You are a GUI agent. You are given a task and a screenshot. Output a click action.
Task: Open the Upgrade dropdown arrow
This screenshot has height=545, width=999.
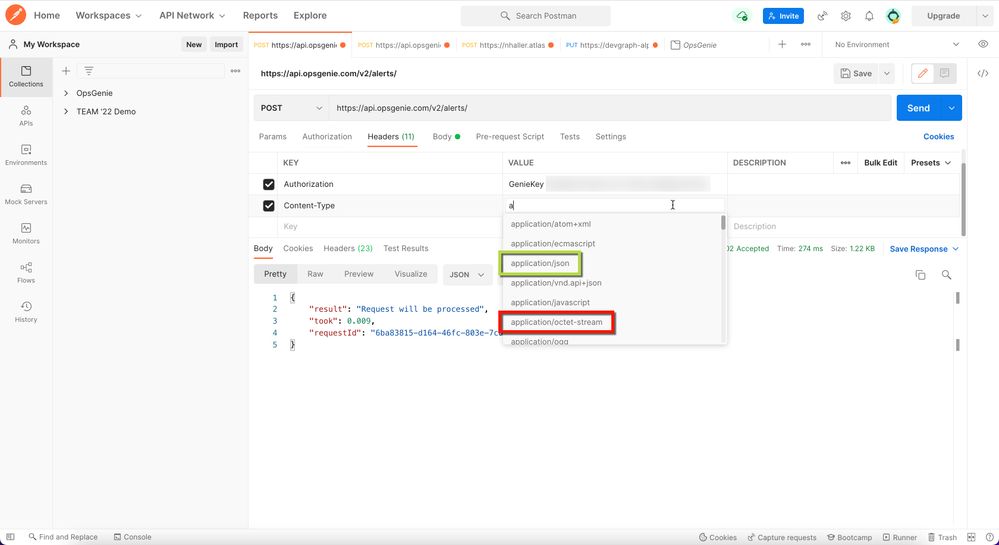984,16
